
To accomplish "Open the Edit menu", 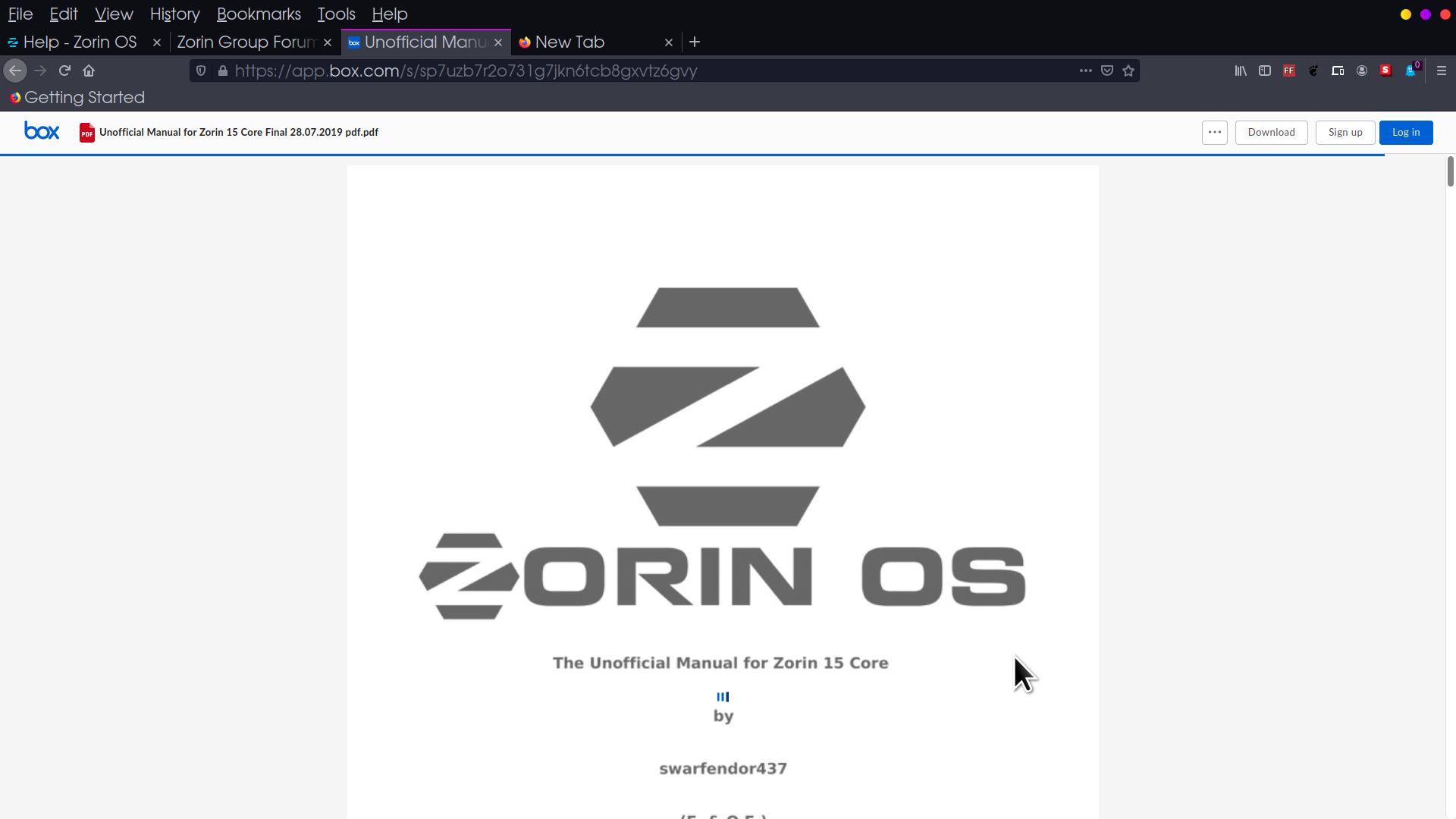I will [x=64, y=14].
